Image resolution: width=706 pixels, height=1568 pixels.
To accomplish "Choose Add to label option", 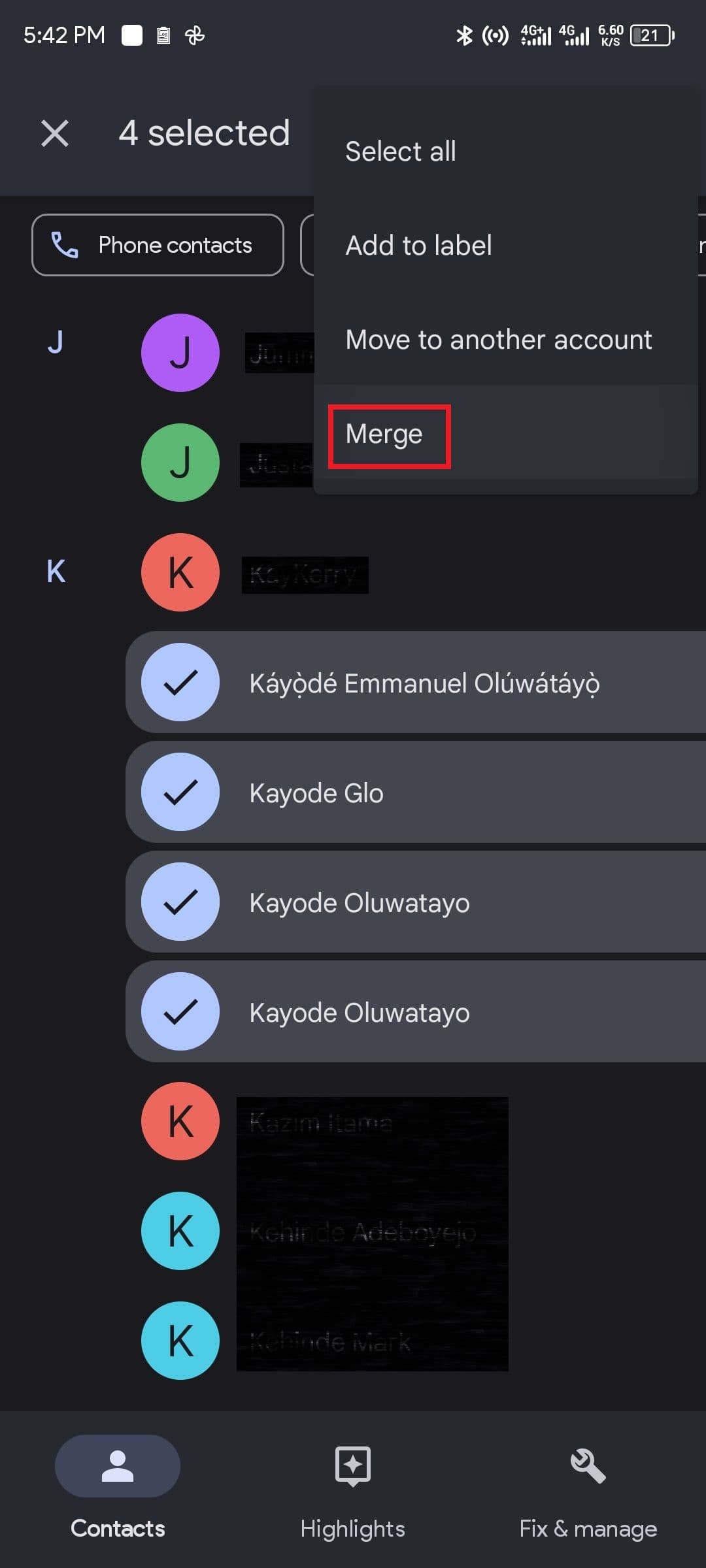I will point(418,246).
